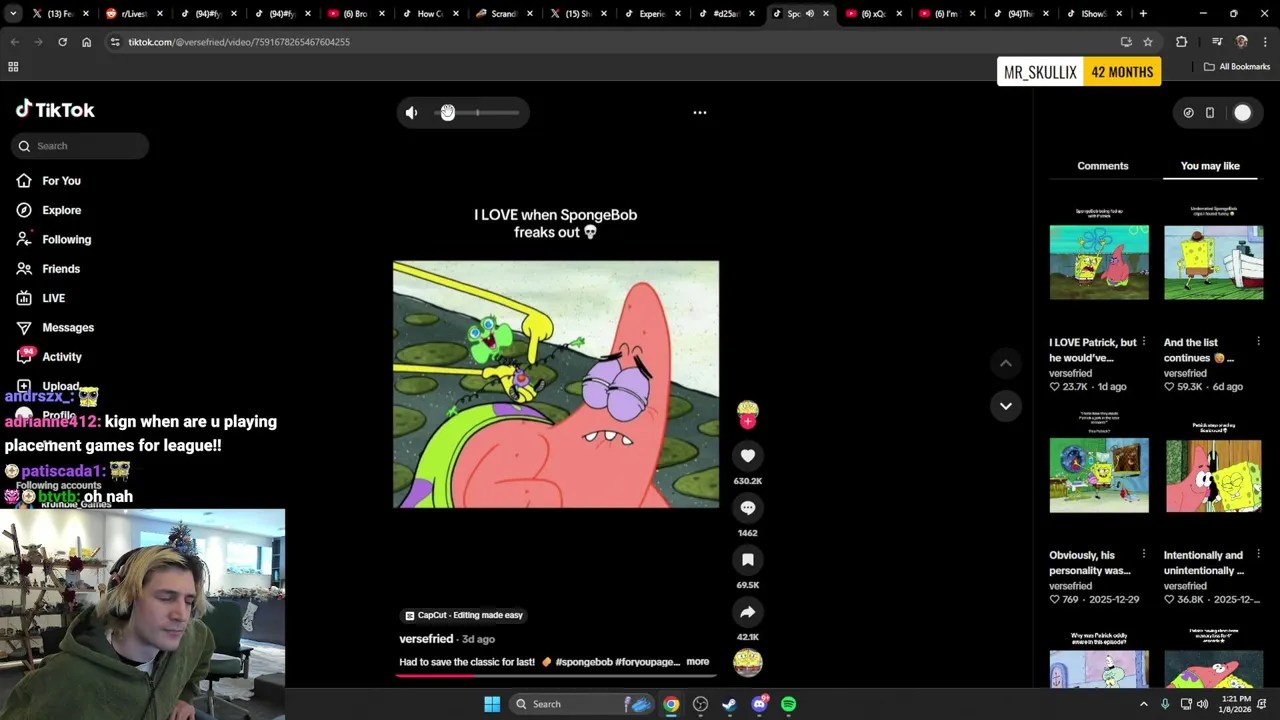Open the Chrome apps grid icon
The height and width of the screenshot is (720, 1280).
[13, 67]
